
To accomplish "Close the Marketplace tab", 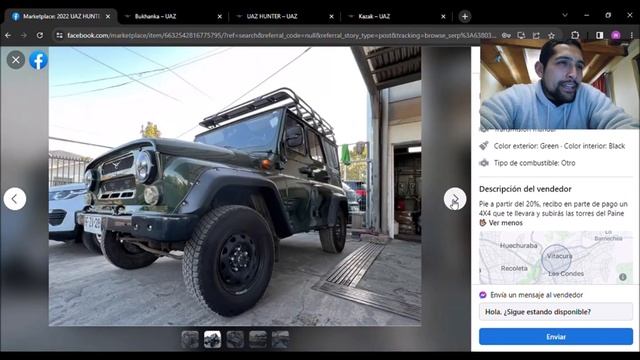I will [x=108, y=16].
